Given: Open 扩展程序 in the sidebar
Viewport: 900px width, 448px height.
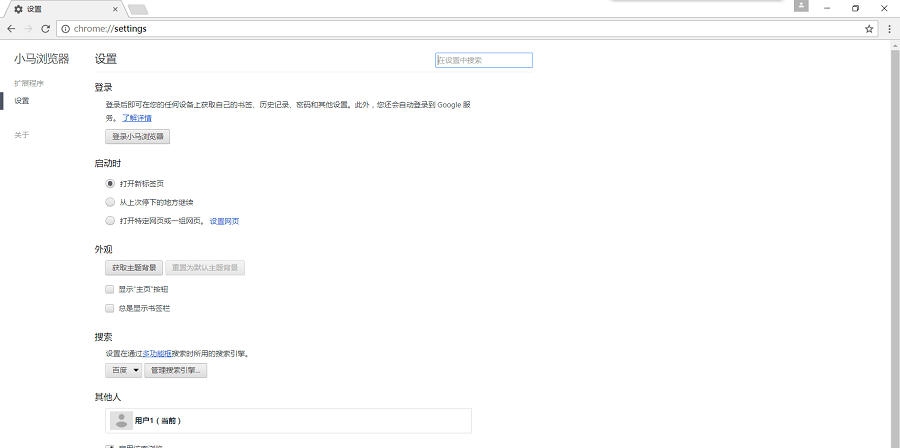Looking at the screenshot, I should [x=29, y=83].
